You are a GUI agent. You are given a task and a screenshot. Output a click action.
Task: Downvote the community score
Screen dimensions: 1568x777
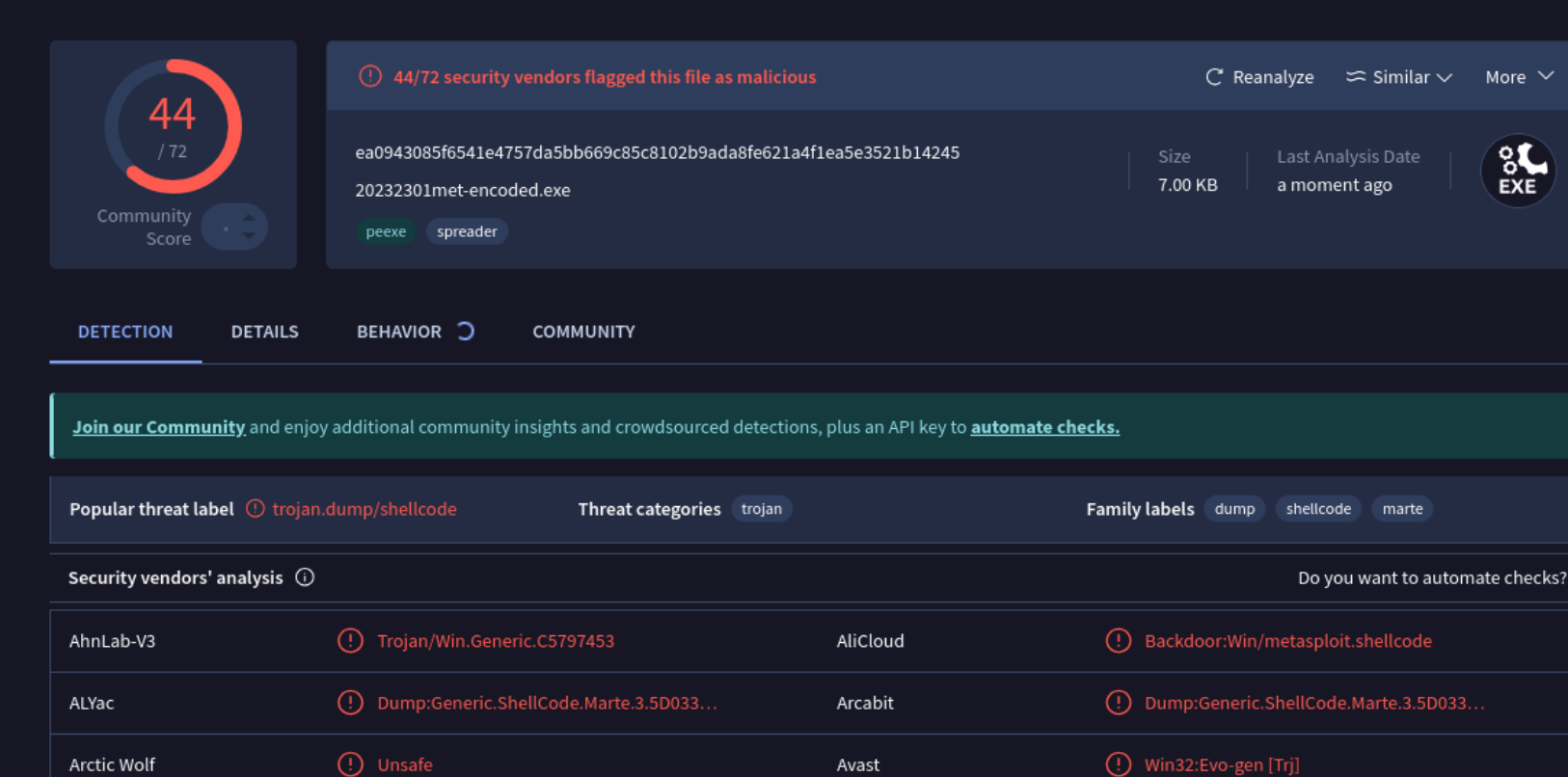coord(249,236)
